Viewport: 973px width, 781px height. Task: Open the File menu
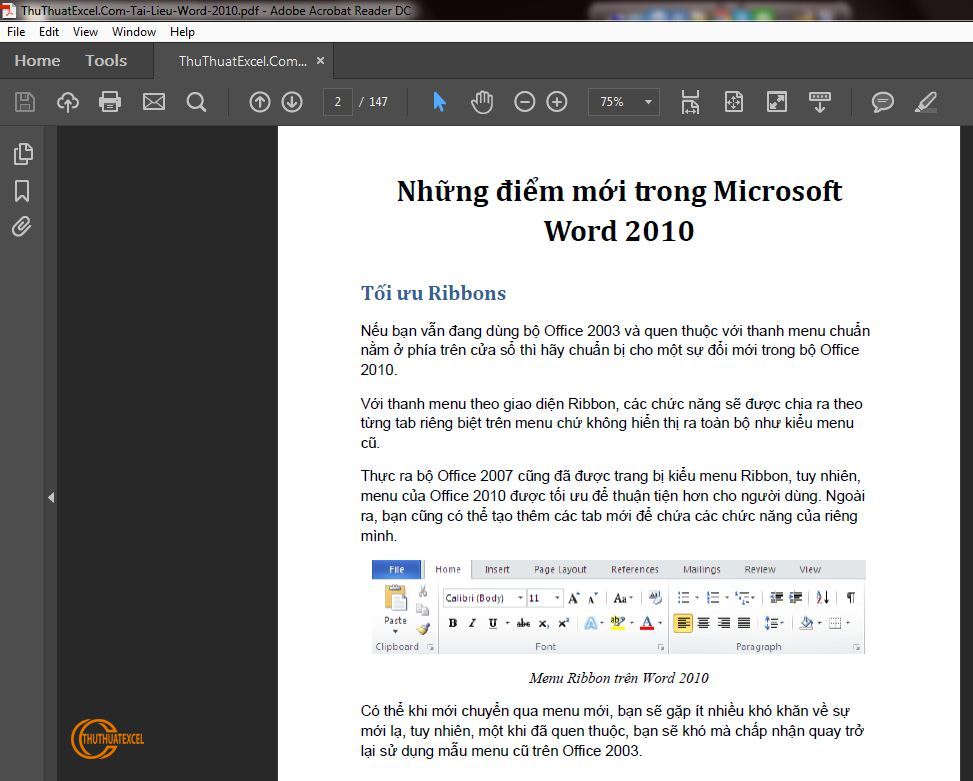(16, 32)
